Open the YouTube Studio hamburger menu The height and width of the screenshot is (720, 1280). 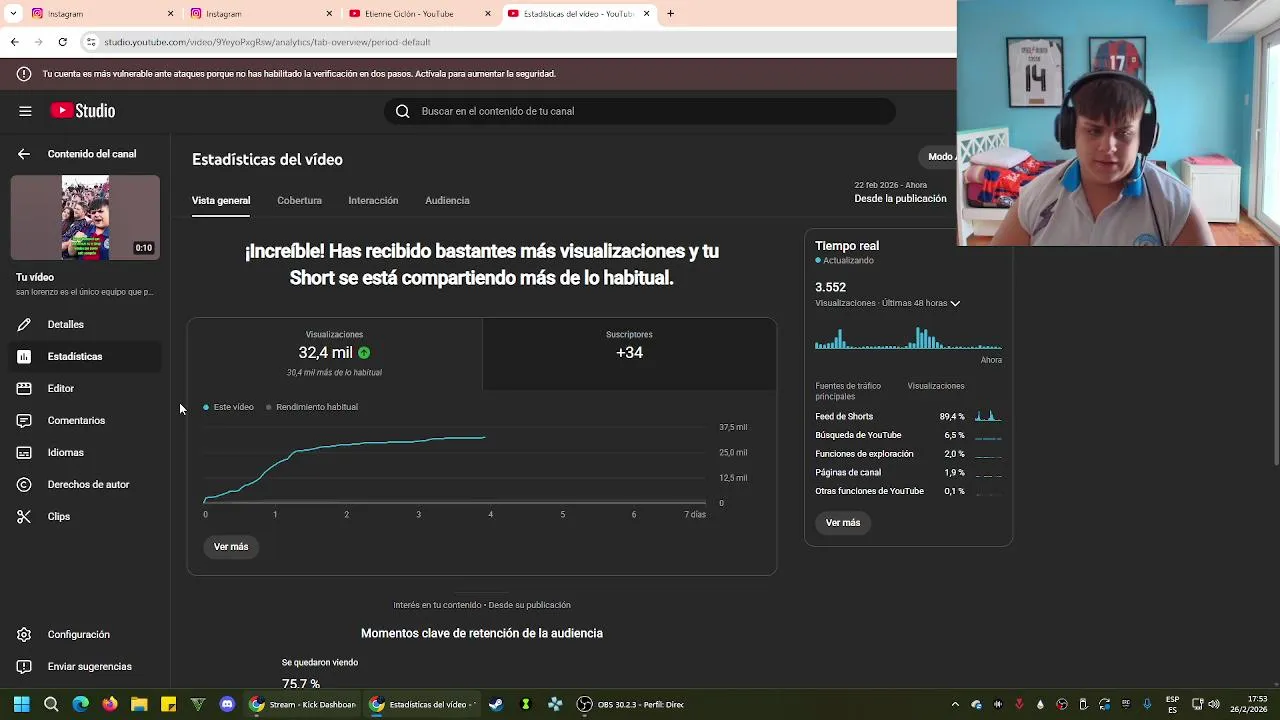coord(25,111)
